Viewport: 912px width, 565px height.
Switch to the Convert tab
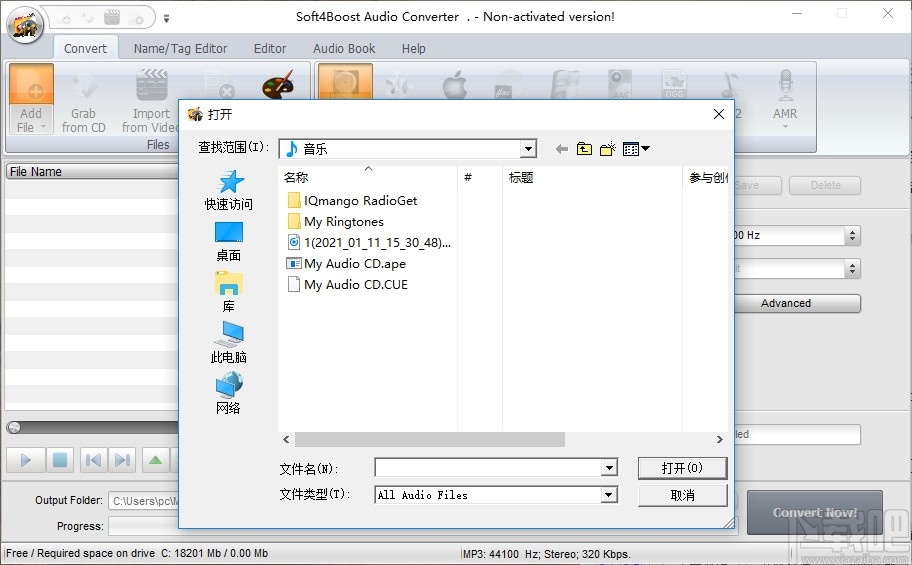point(86,48)
